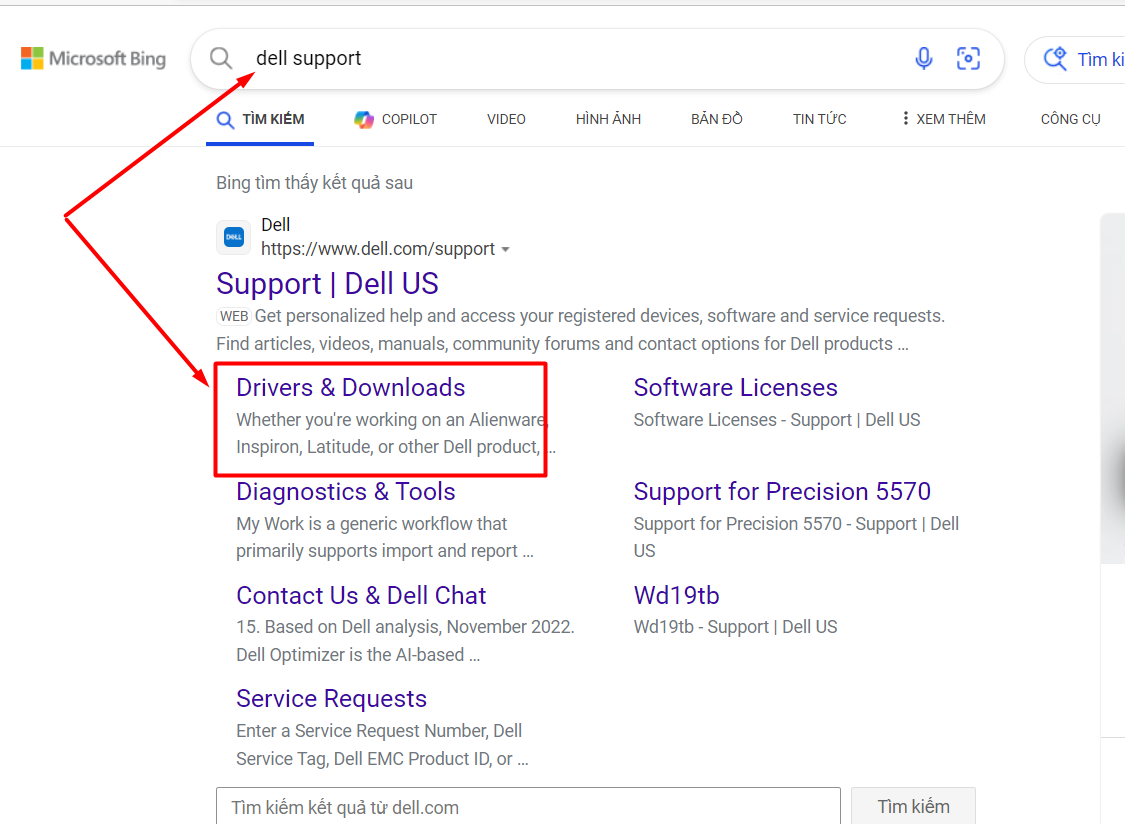The width and height of the screenshot is (1125, 824).
Task: Open the Drivers & Downloads link
Action: click(350, 388)
